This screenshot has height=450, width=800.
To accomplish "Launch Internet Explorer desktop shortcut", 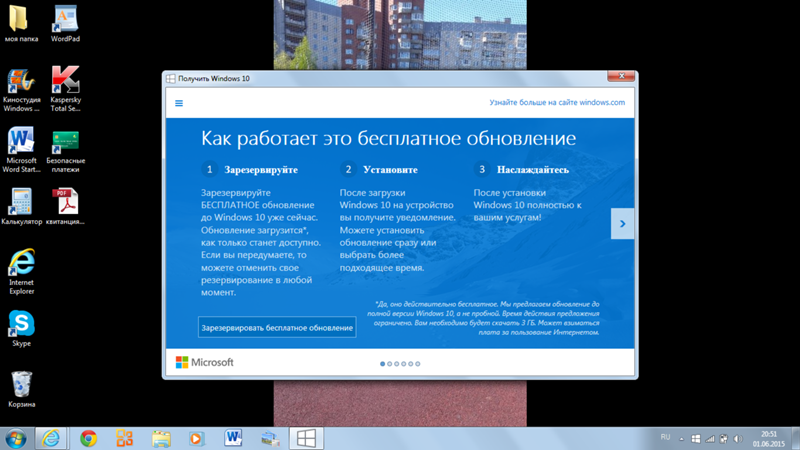I will pos(21,272).
